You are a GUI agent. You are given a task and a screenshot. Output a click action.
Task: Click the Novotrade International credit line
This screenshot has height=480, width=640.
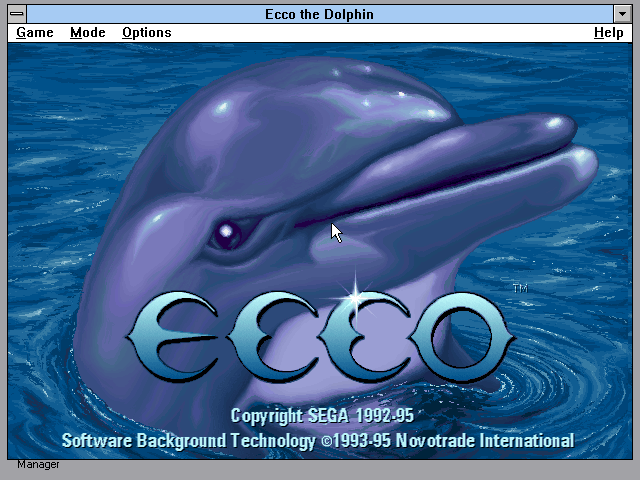tap(318, 441)
